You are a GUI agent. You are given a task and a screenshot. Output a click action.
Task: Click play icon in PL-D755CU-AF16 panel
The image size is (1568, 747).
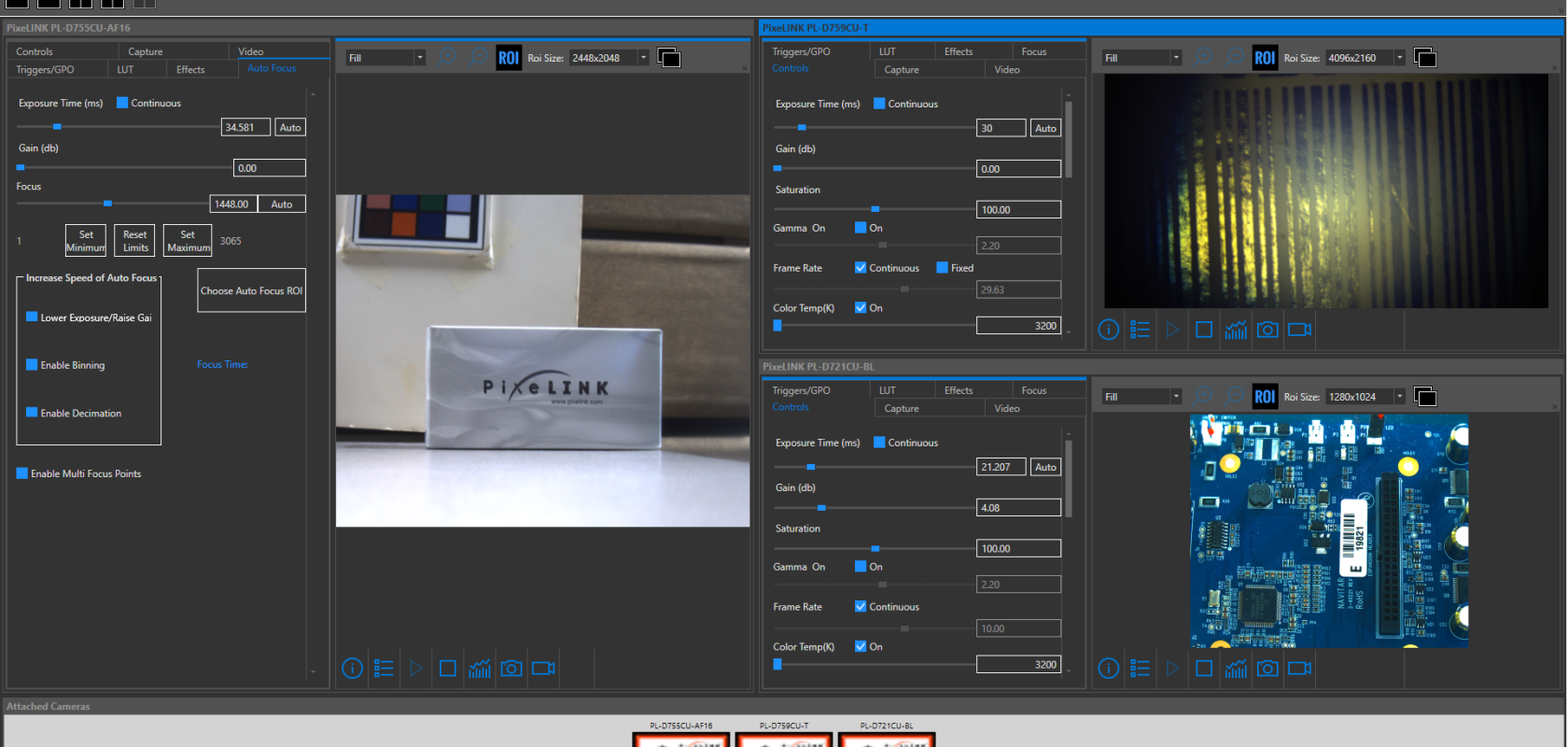tap(416, 669)
